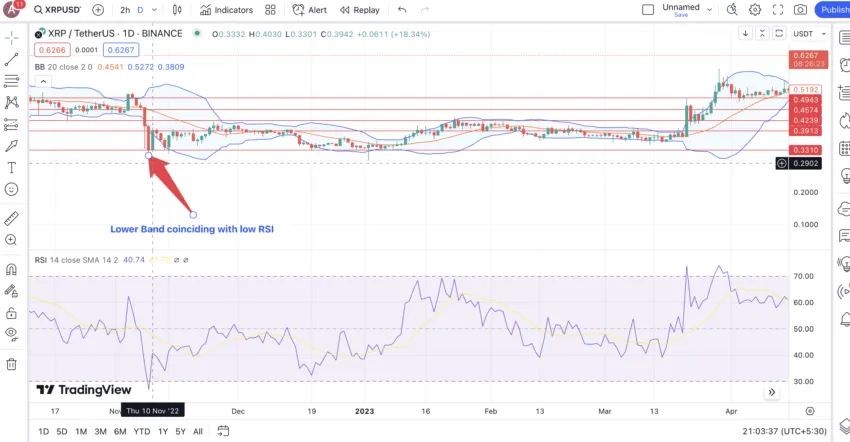Select the D daily interval
This screenshot has width=850, height=442.
(140, 10)
